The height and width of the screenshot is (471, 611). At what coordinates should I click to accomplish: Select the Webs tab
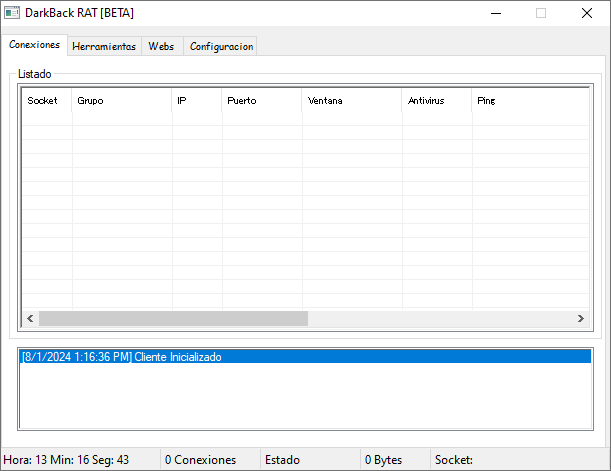coord(161,47)
